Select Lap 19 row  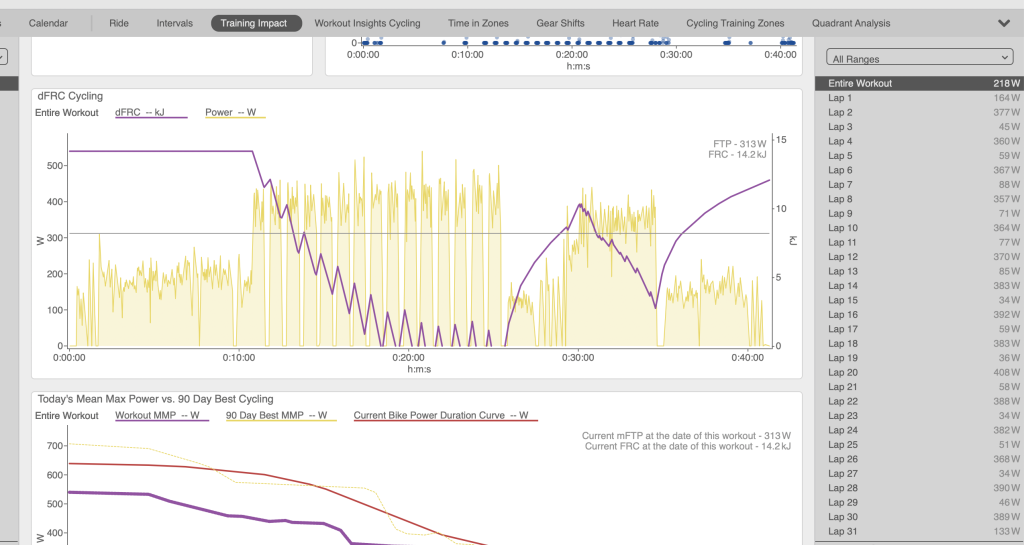pyautogui.click(x=920, y=358)
